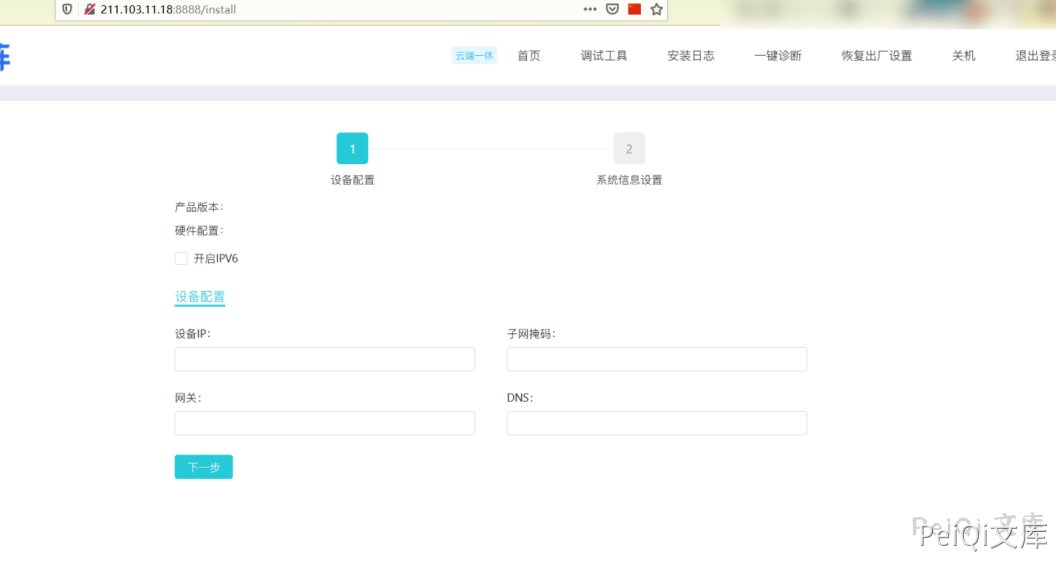Click the 关机 shutdown link
1056x561 pixels.
[x=963, y=56]
